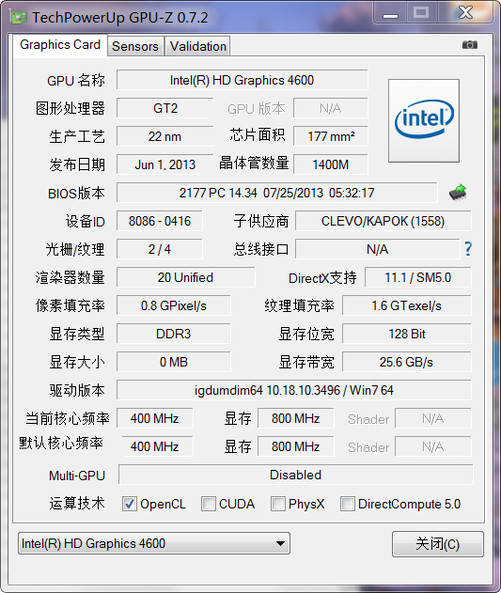The image size is (501, 593).
Task: Click the BIOS version field 2177 PC 14.34
Action: coord(277,192)
